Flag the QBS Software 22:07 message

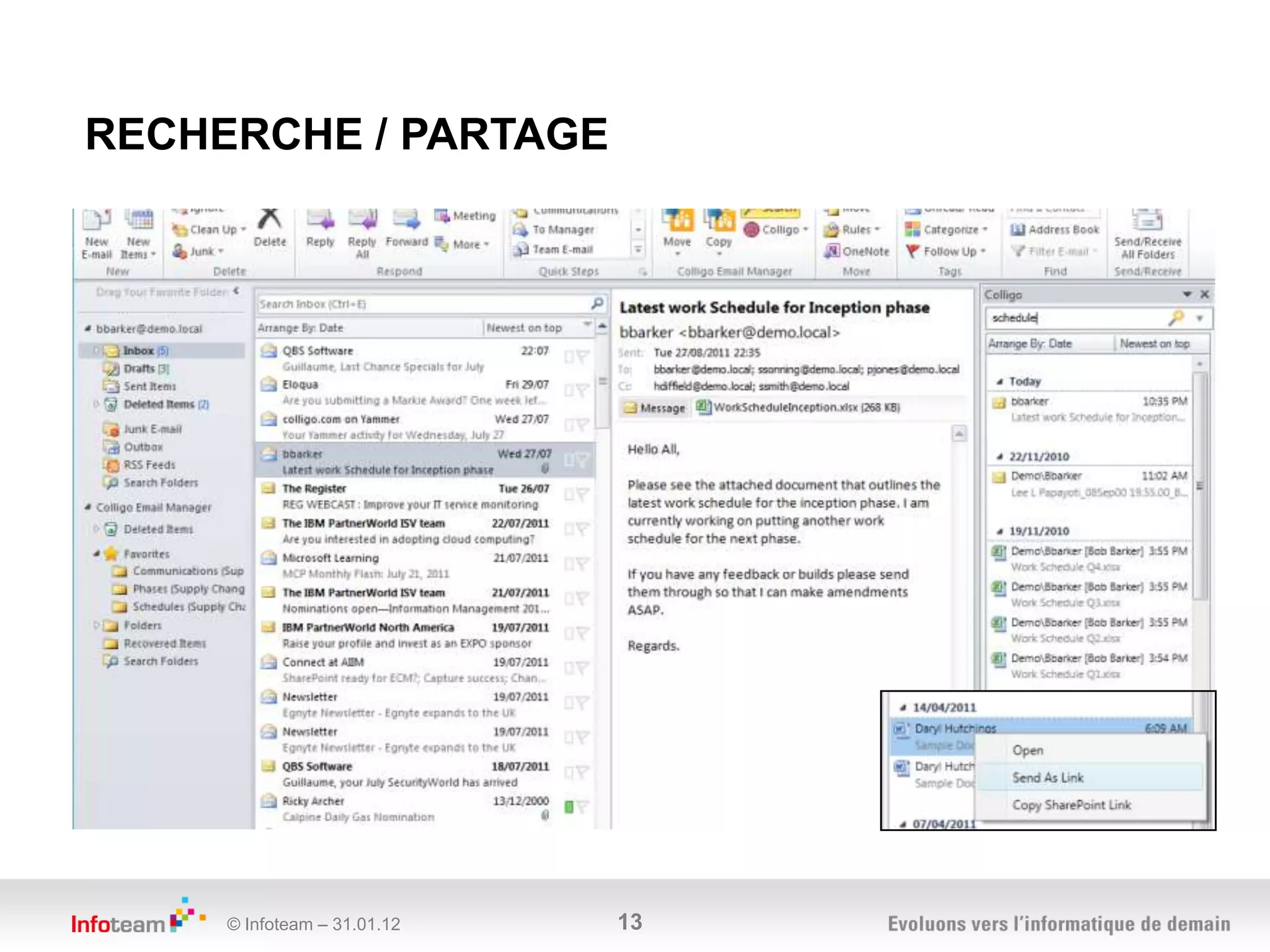click(582, 357)
